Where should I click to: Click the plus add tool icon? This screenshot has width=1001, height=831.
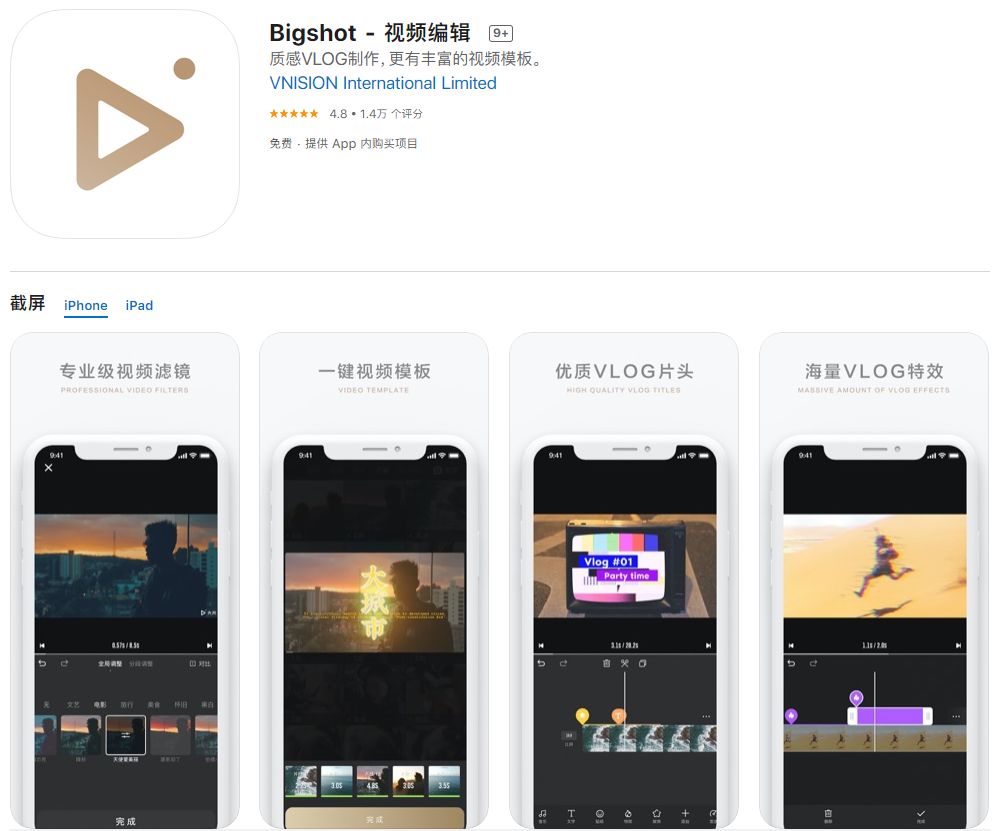tap(685, 815)
